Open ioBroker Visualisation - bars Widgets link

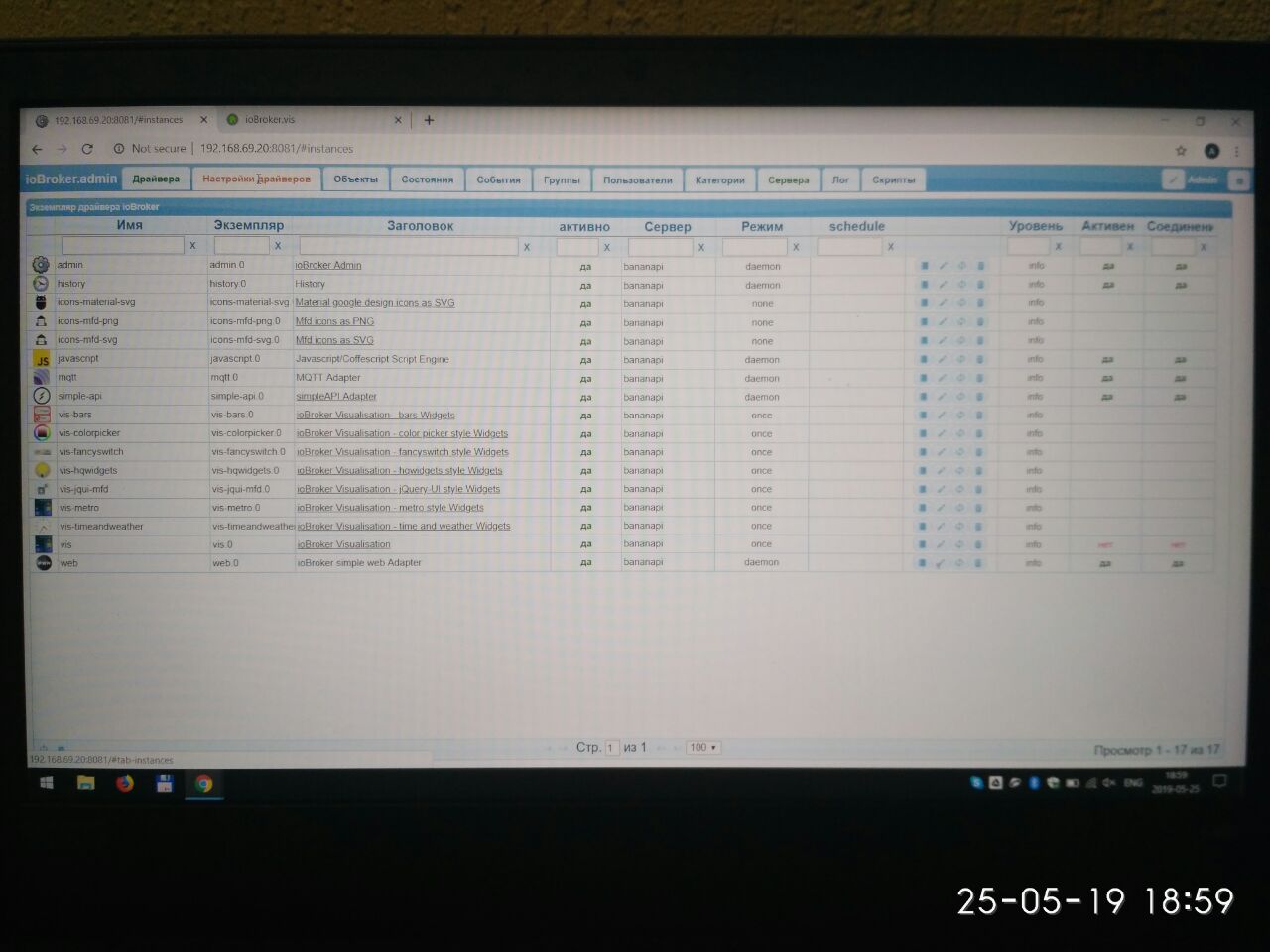point(375,416)
